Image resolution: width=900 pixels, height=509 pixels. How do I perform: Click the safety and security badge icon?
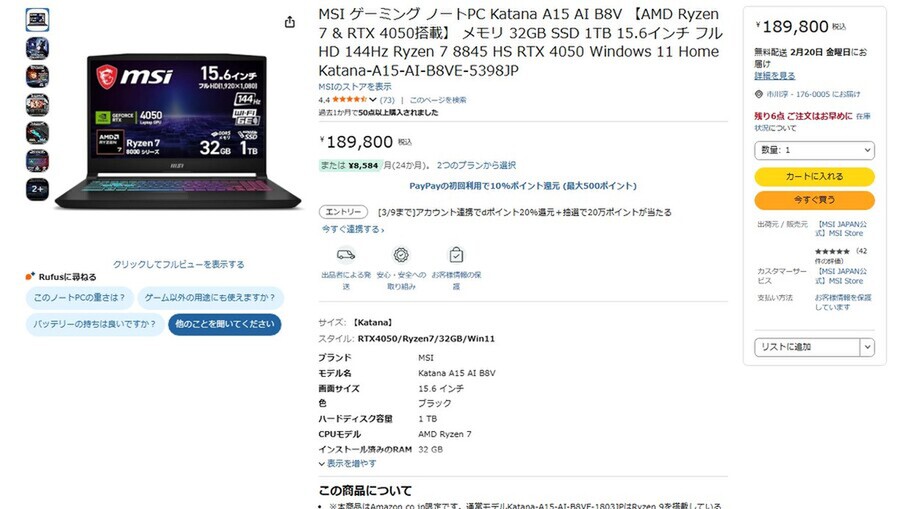coord(401,254)
